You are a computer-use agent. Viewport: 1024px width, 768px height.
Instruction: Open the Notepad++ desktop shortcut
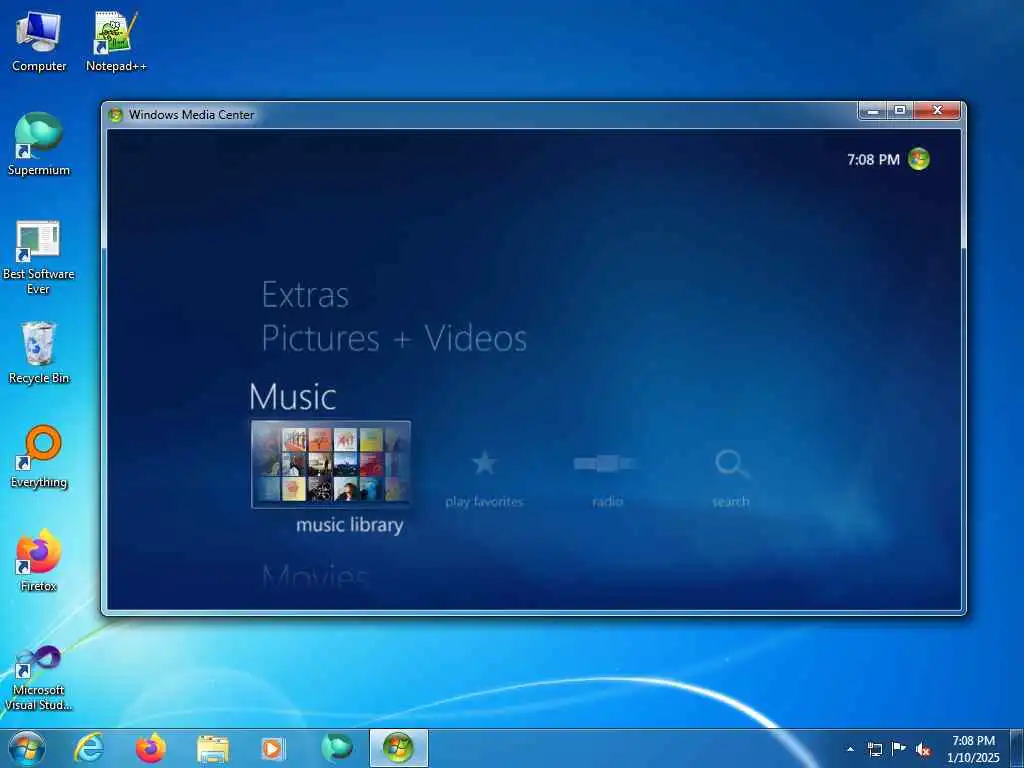[x=116, y=42]
